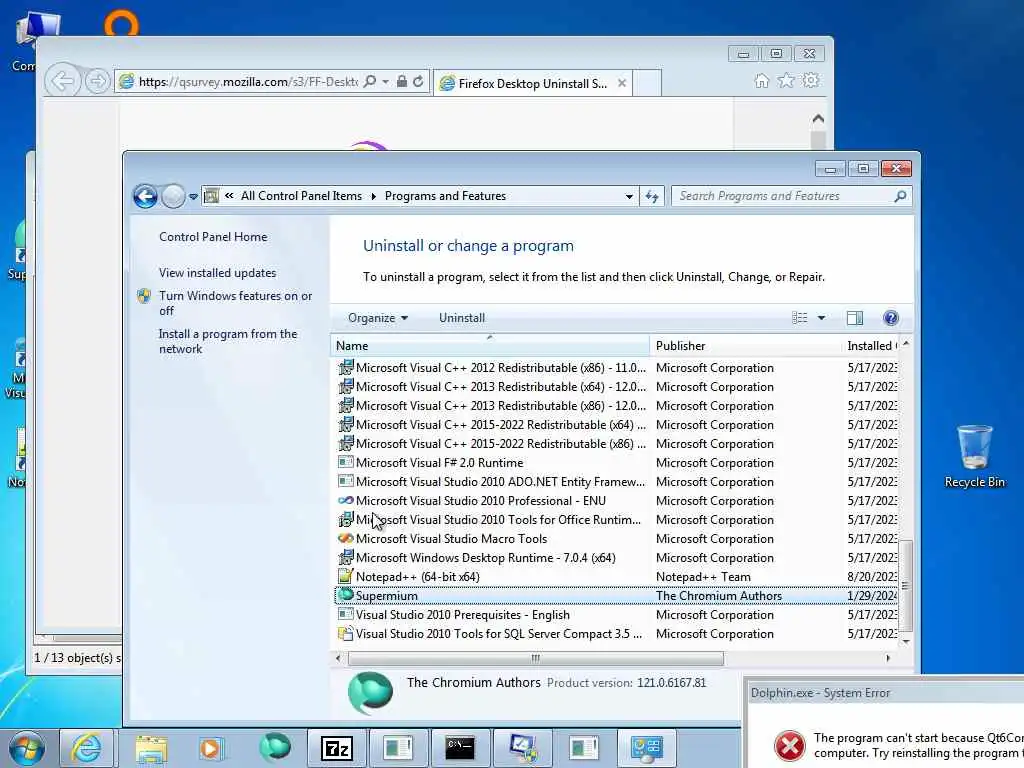The width and height of the screenshot is (1024, 768).
Task: Refresh the Programs and Features list
Action: tap(652, 196)
